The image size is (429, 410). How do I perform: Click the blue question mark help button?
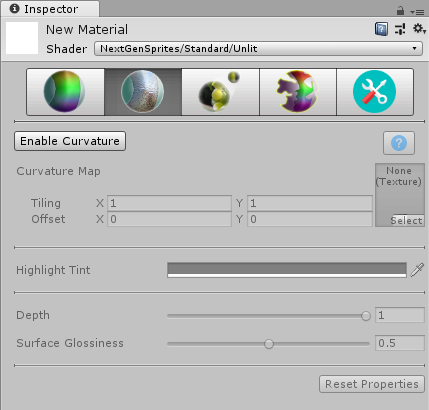(x=399, y=143)
